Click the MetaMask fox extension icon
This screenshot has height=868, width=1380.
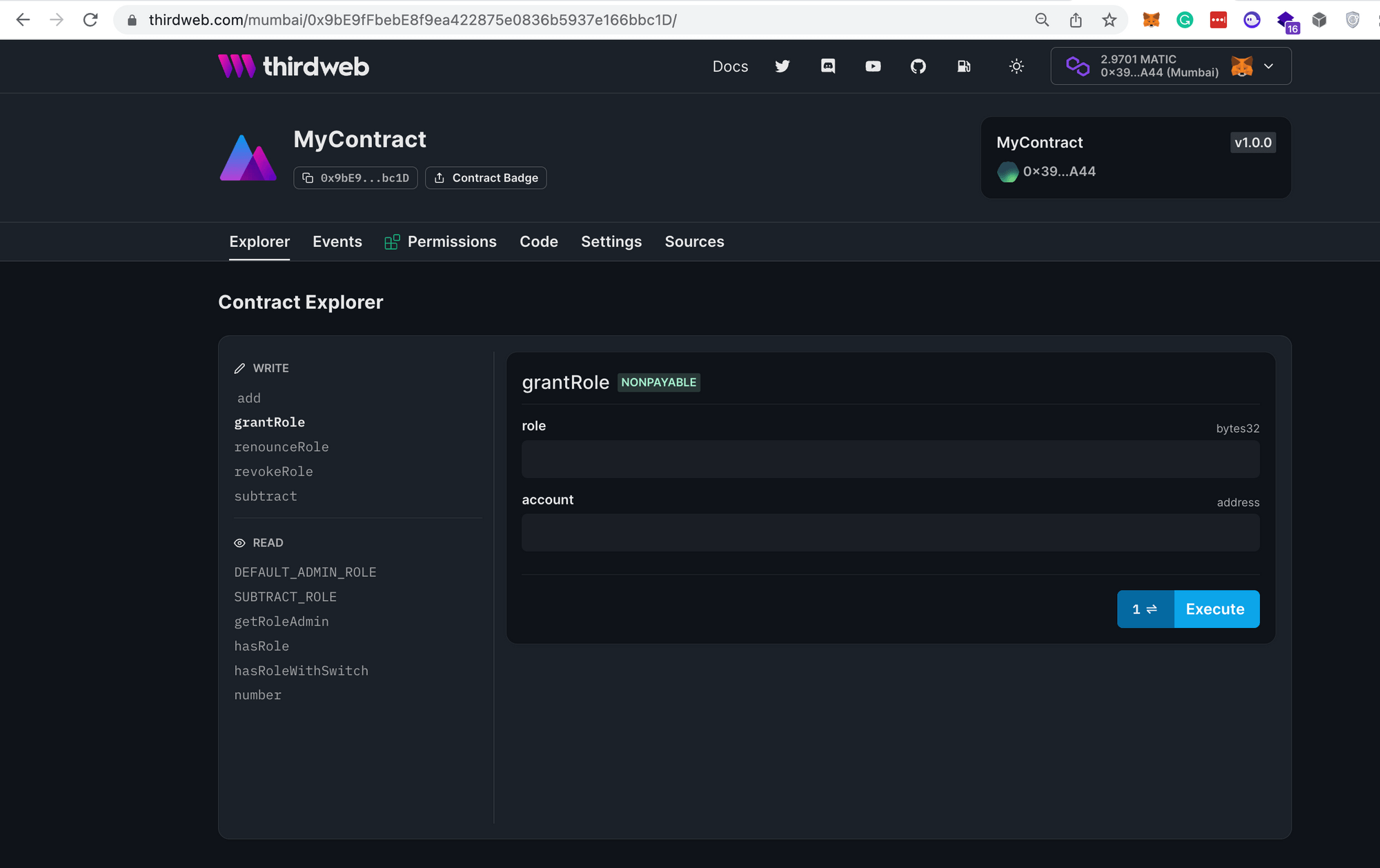click(1151, 20)
